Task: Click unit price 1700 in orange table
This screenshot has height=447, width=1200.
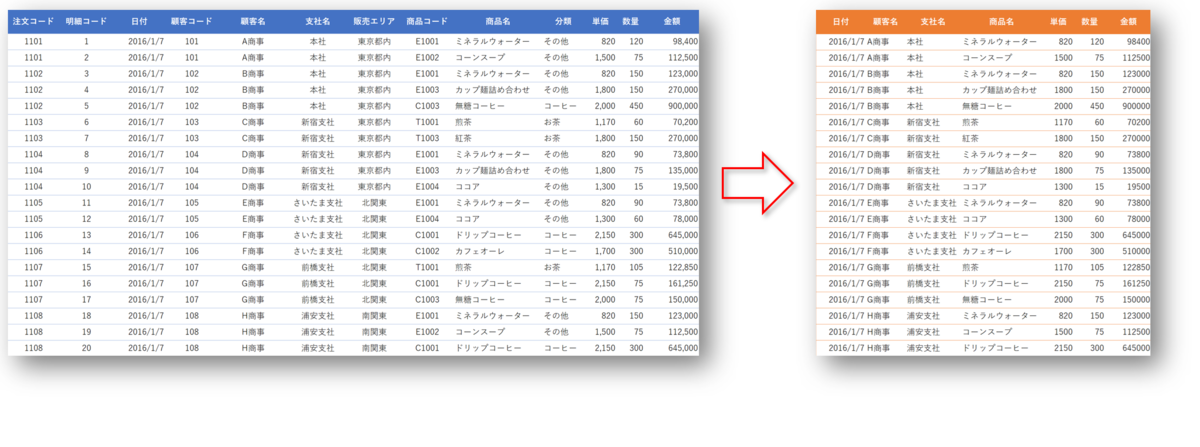Action: [1063, 251]
